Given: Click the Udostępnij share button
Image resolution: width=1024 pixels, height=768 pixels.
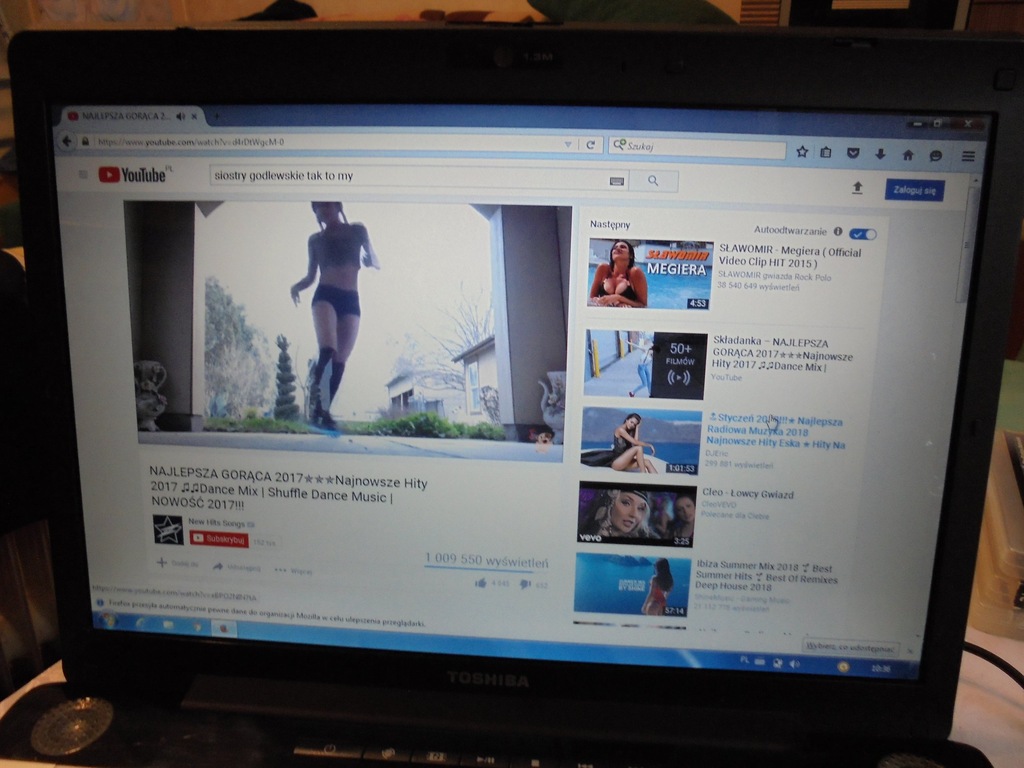Looking at the screenshot, I should click(x=236, y=567).
